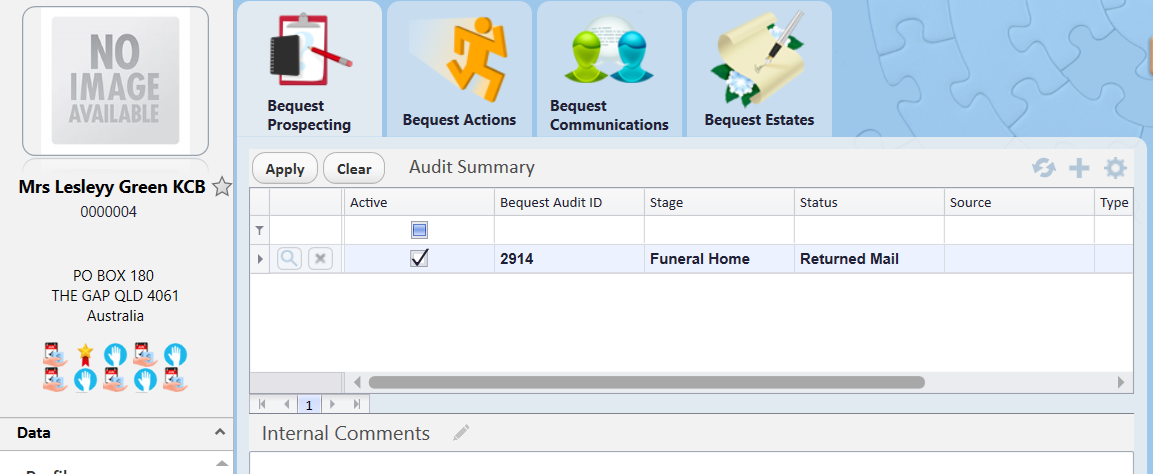This screenshot has height=474, width=1153.
Task: Sort by the Stage column header
Action: point(719,202)
